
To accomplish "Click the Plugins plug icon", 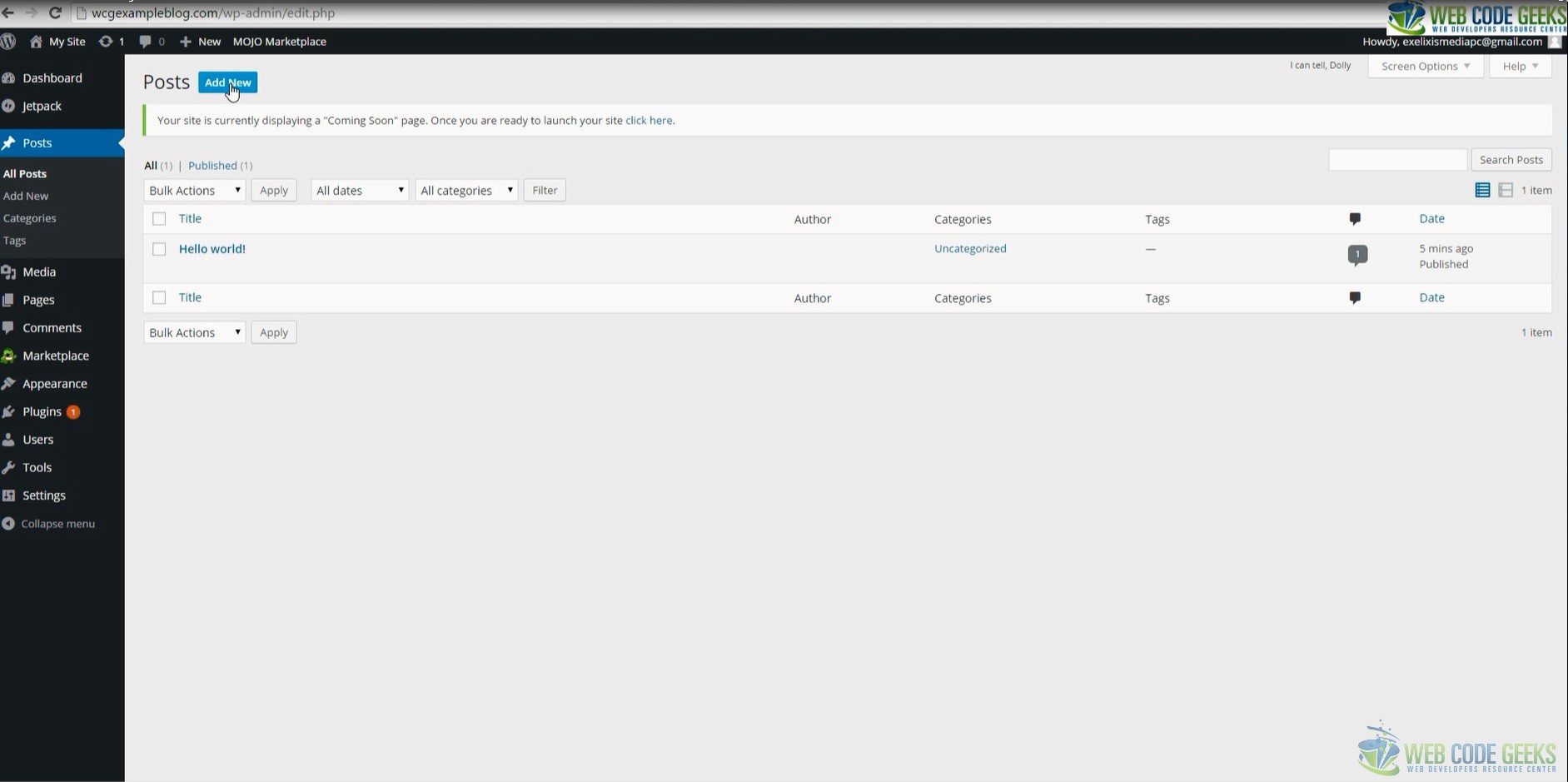I will point(8,411).
